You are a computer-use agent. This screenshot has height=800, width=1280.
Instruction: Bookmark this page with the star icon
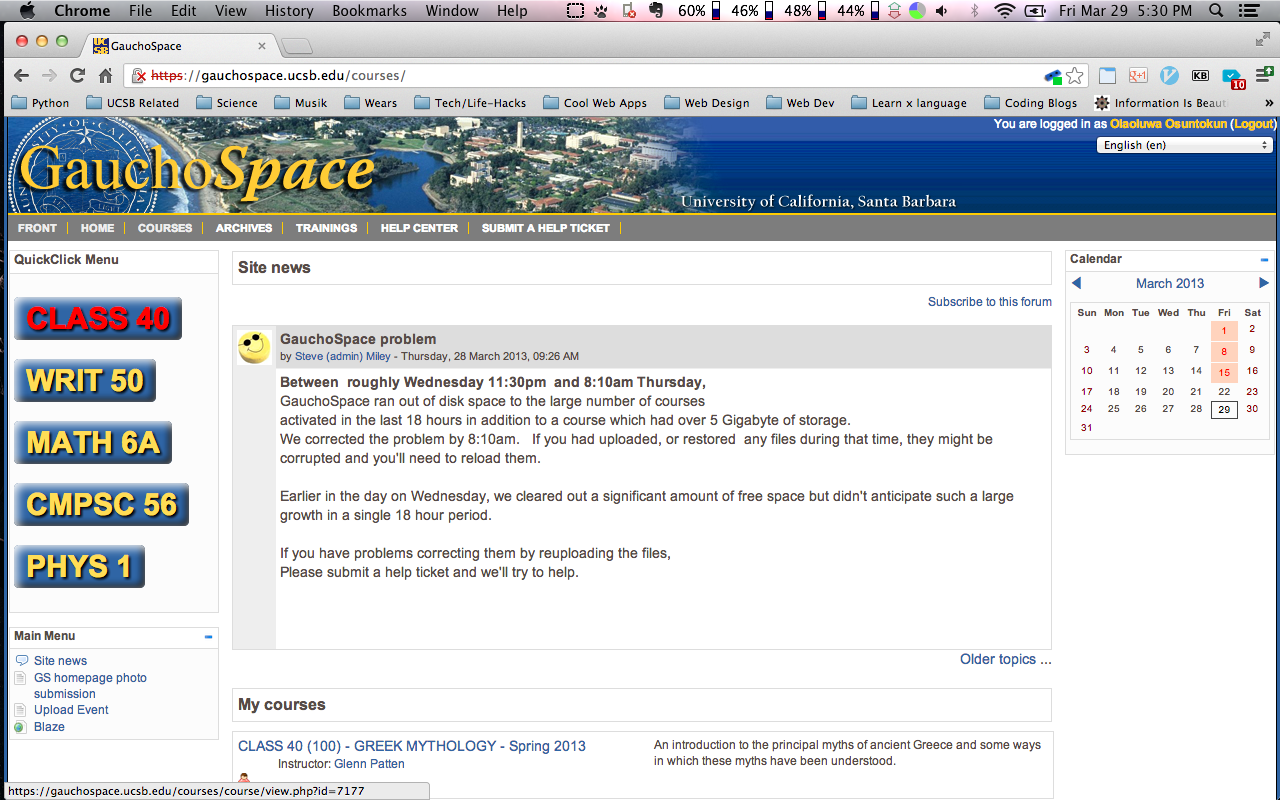(x=1075, y=76)
